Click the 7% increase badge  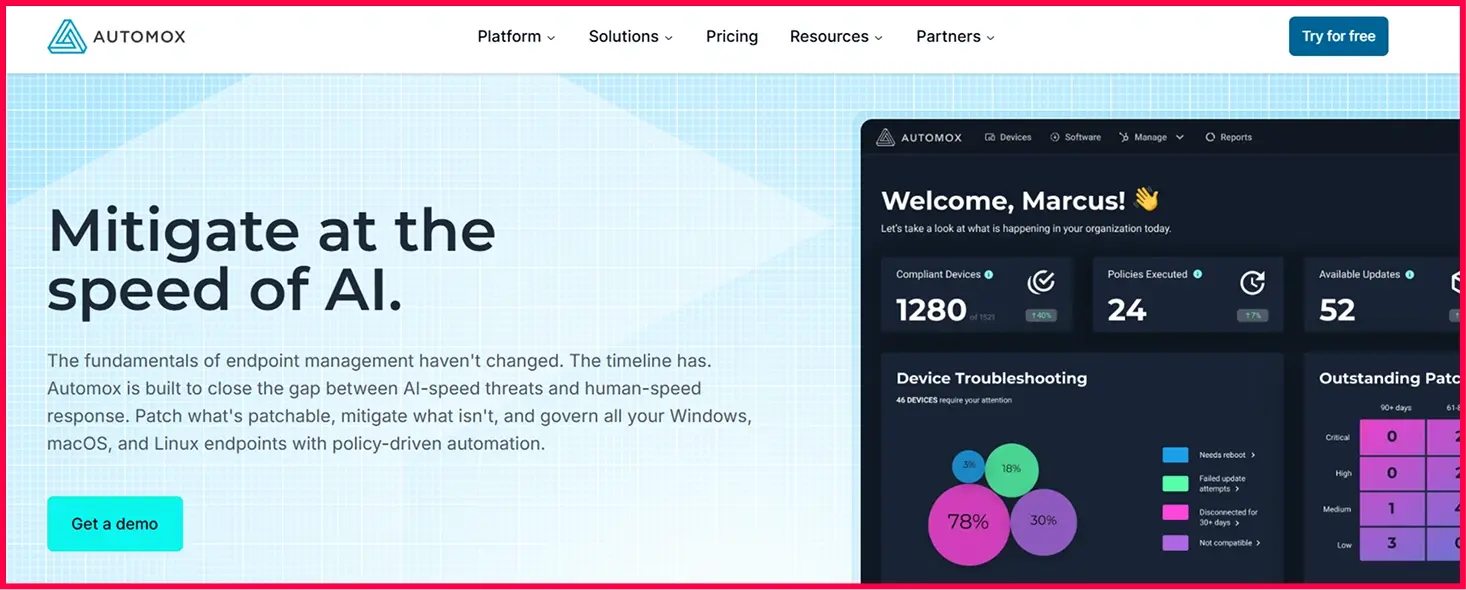coord(1252,315)
